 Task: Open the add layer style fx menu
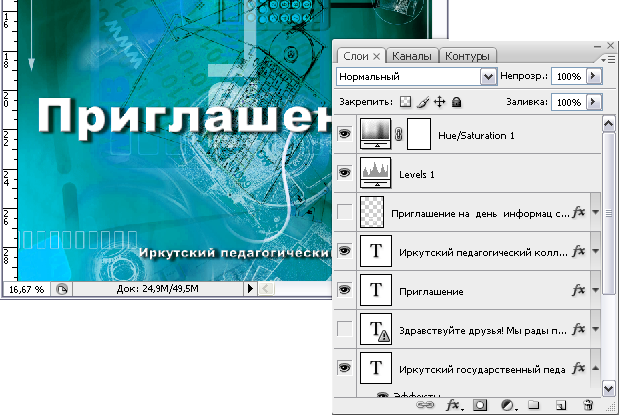click(x=453, y=405)
